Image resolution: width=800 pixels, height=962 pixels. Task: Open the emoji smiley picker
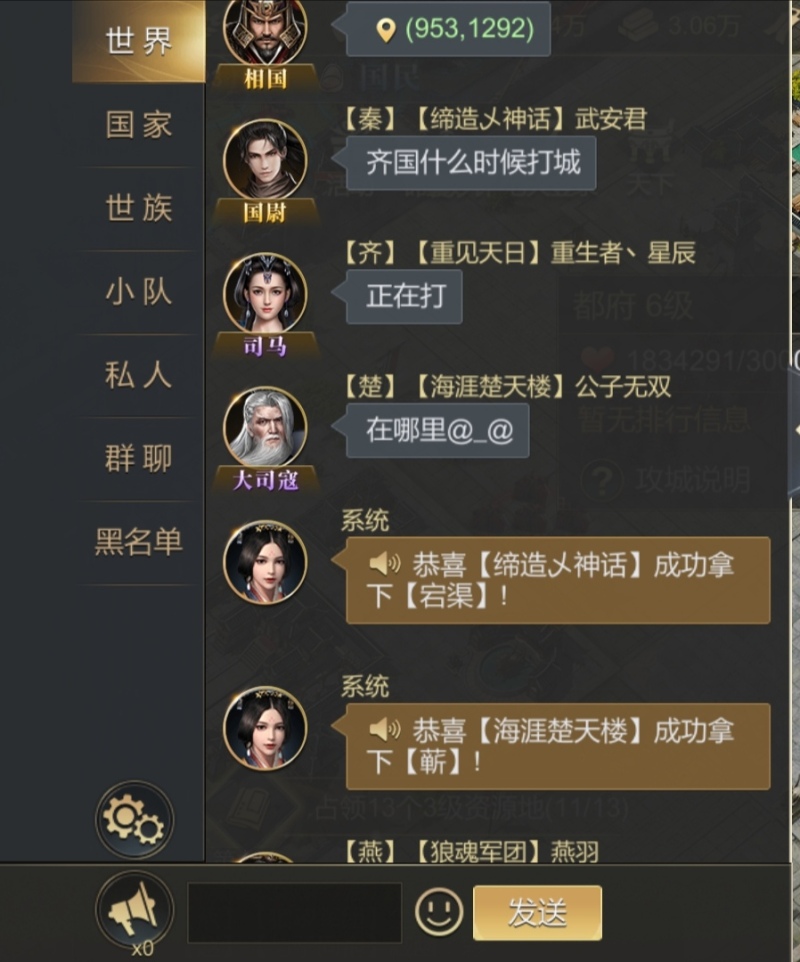(439, 912)
